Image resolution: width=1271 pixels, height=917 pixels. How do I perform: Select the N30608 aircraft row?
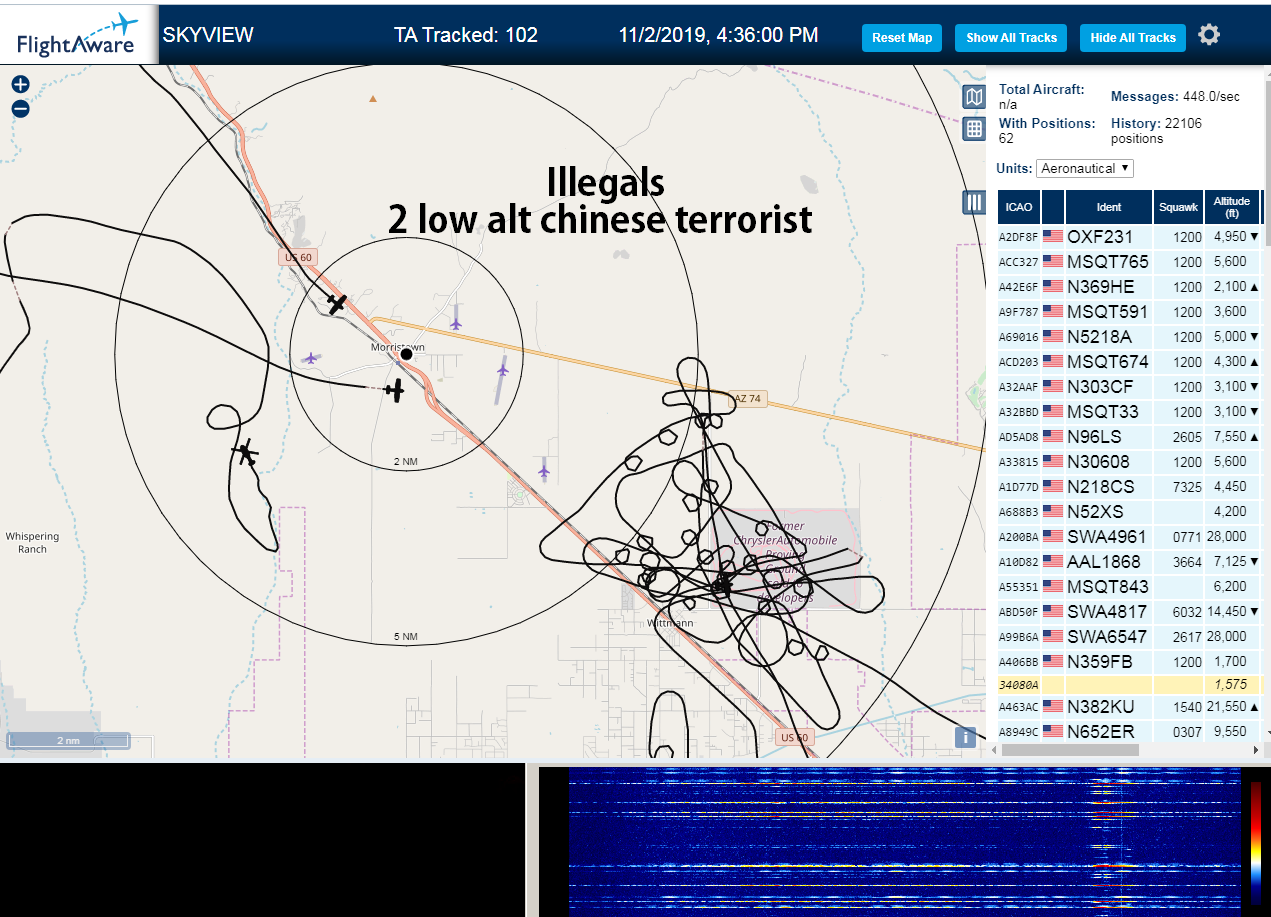click(1129, 462)
